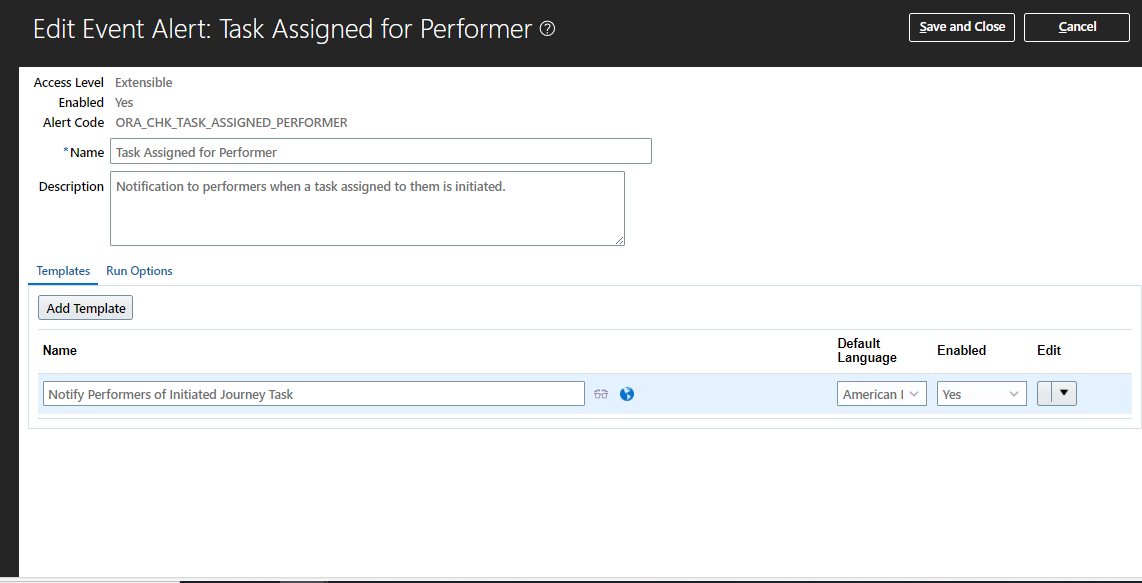1142x583 pixels.
Task: Click the Name column header
Action: (59, 350)
